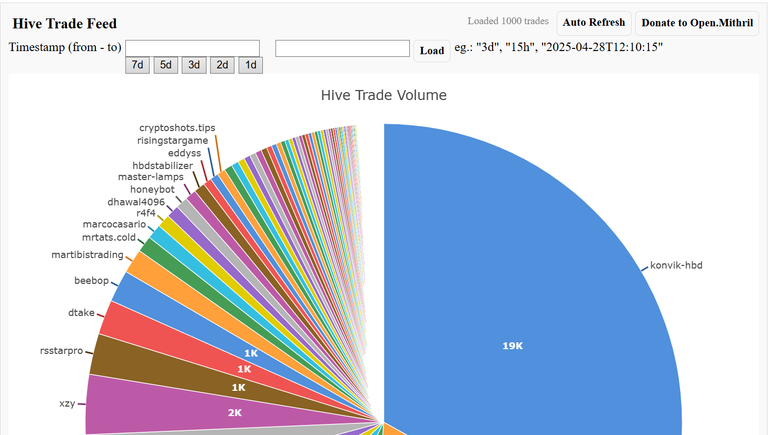Click the 'beebop' pie label
768x435 pixels.
pyautogui.click(x=91, y=280)
